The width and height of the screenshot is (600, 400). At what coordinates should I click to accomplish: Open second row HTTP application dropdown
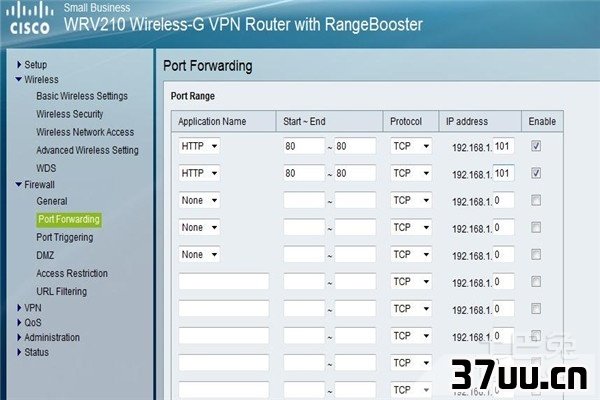click(x=199, y=173)
